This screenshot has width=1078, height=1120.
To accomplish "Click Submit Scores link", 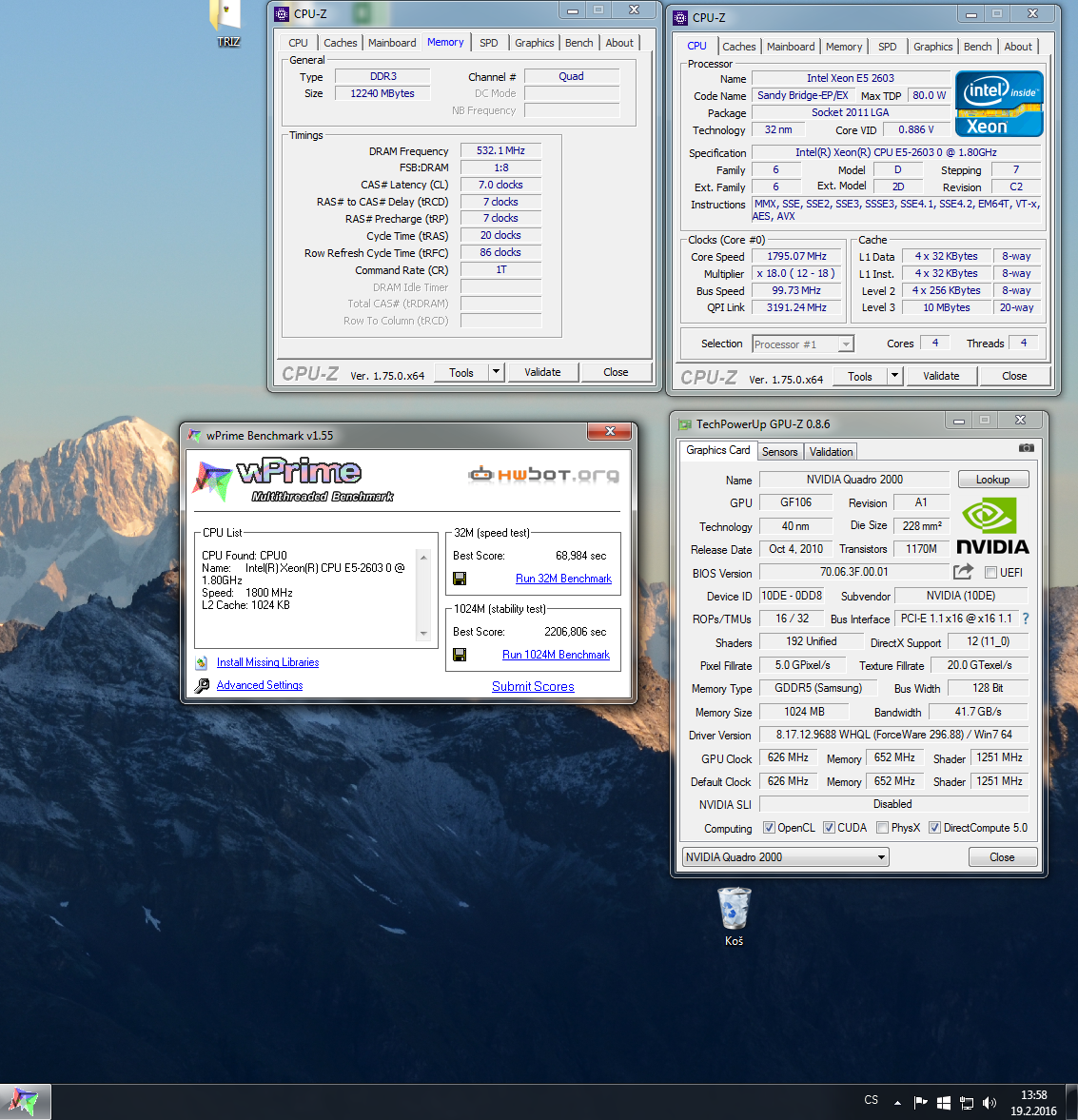I will tap(533, 686).
